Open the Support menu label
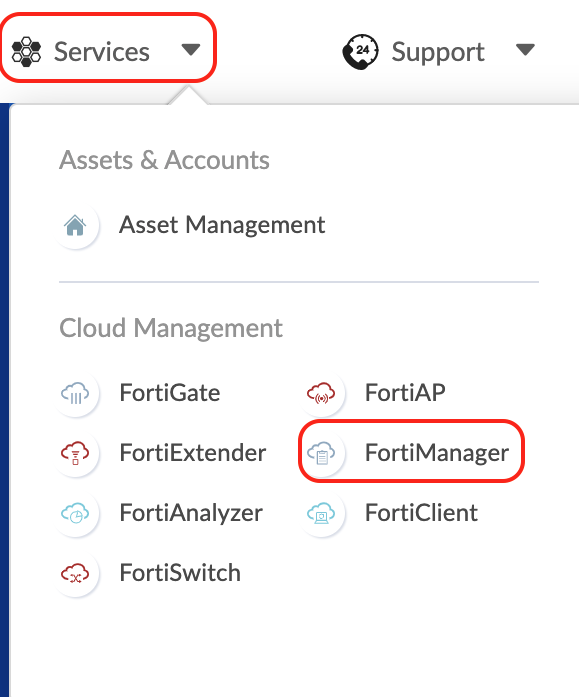This screenshot has width=579, height=697. 438,52
